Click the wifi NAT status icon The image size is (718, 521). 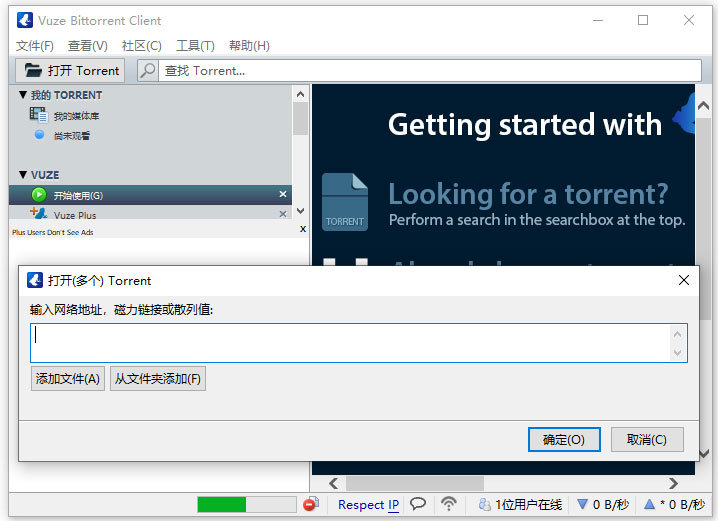(449, 504)
